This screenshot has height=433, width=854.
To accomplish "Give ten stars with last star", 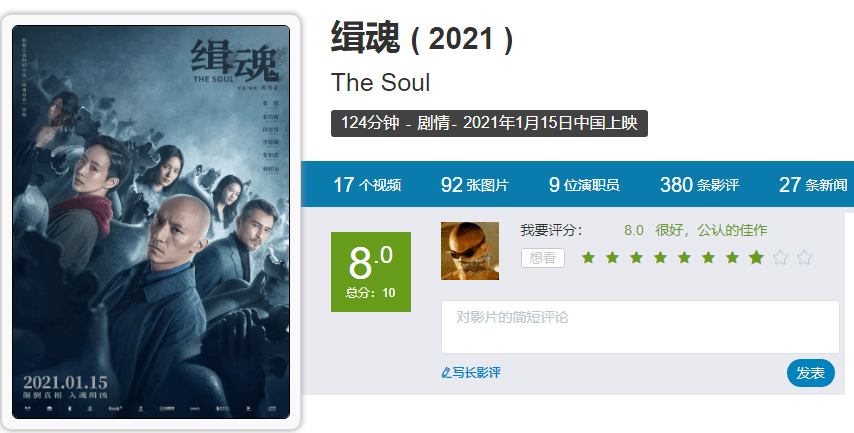I will pyautogui.click(x=804, y=257).
